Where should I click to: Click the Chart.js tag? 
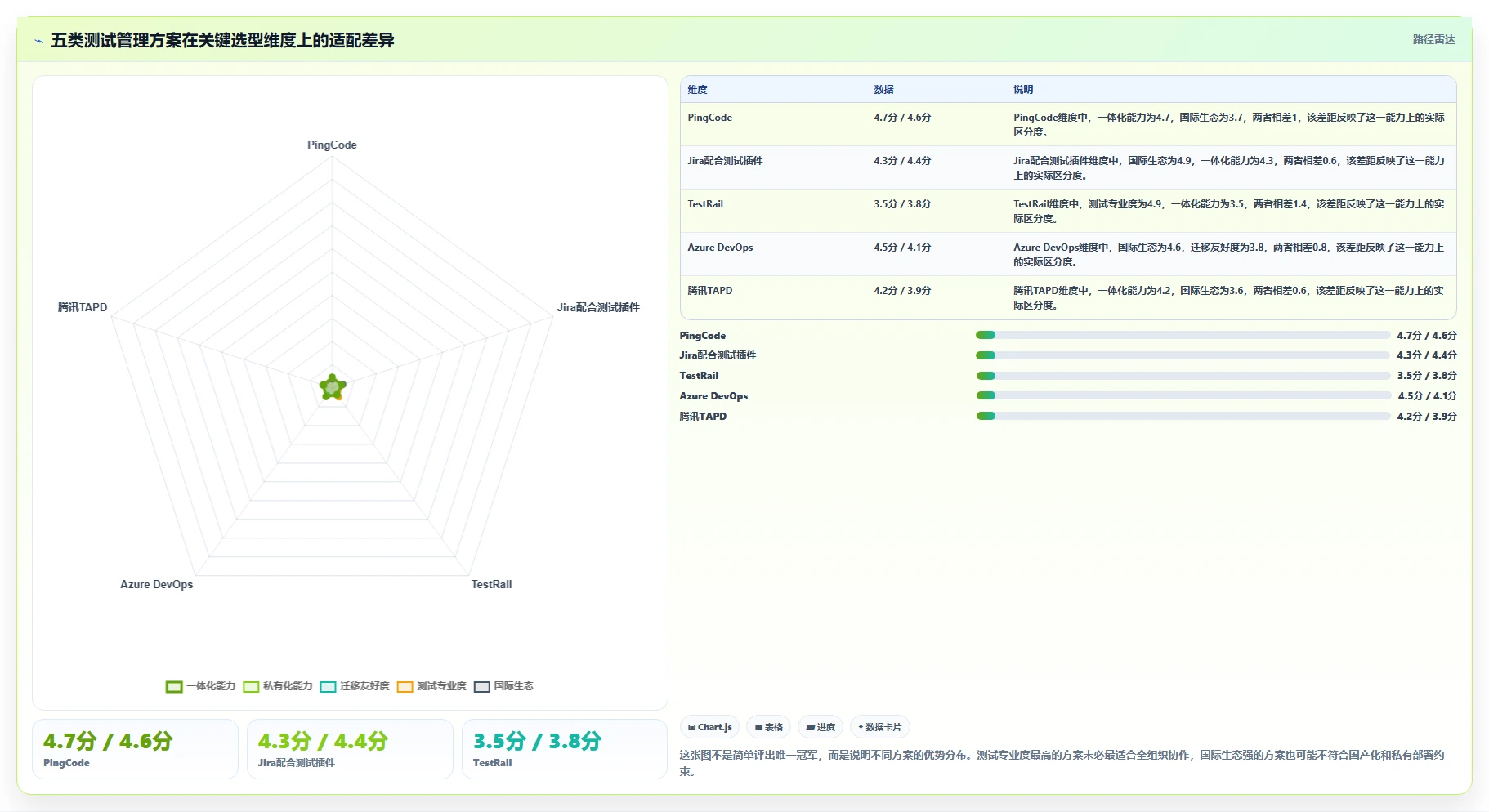click(x=709, y=727)
